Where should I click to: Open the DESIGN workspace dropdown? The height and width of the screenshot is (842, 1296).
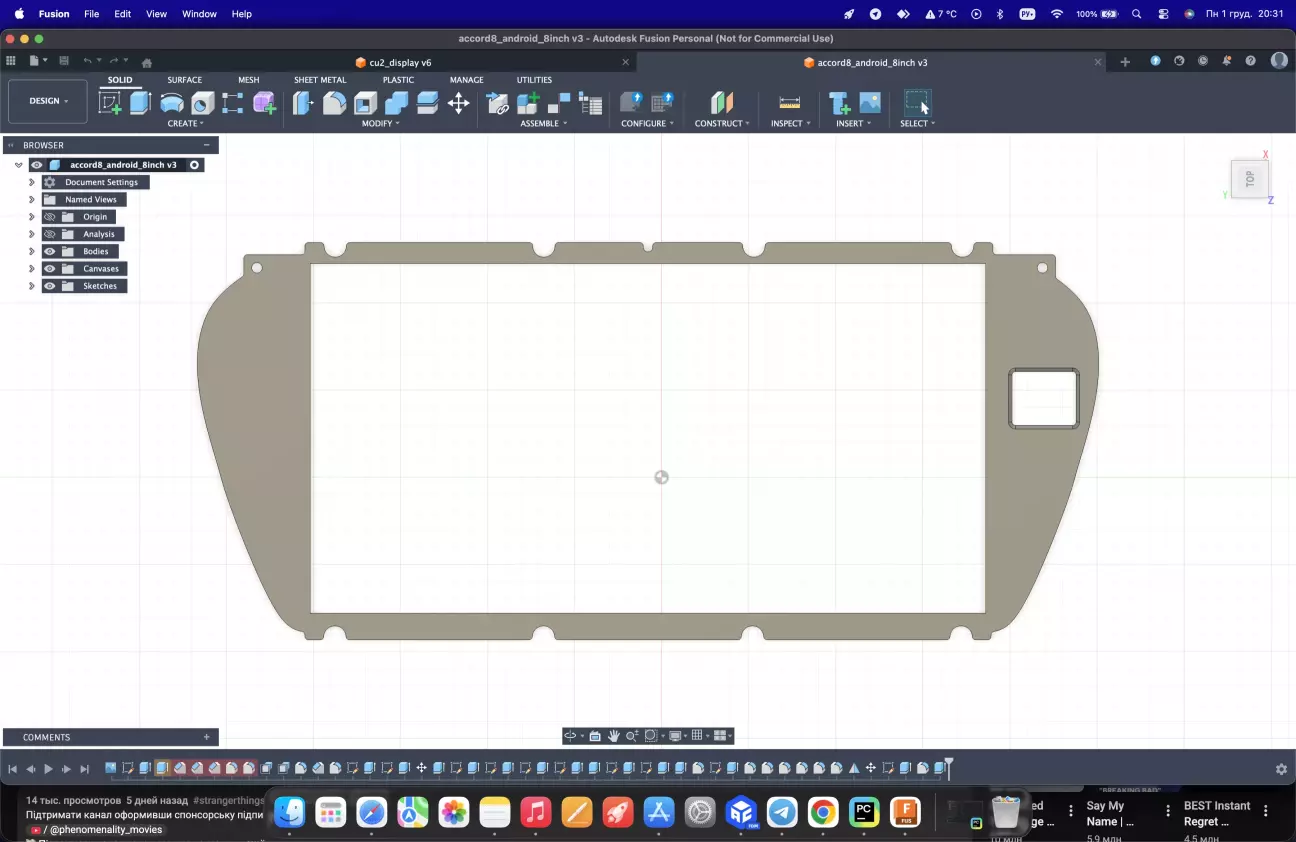point(48,101)
